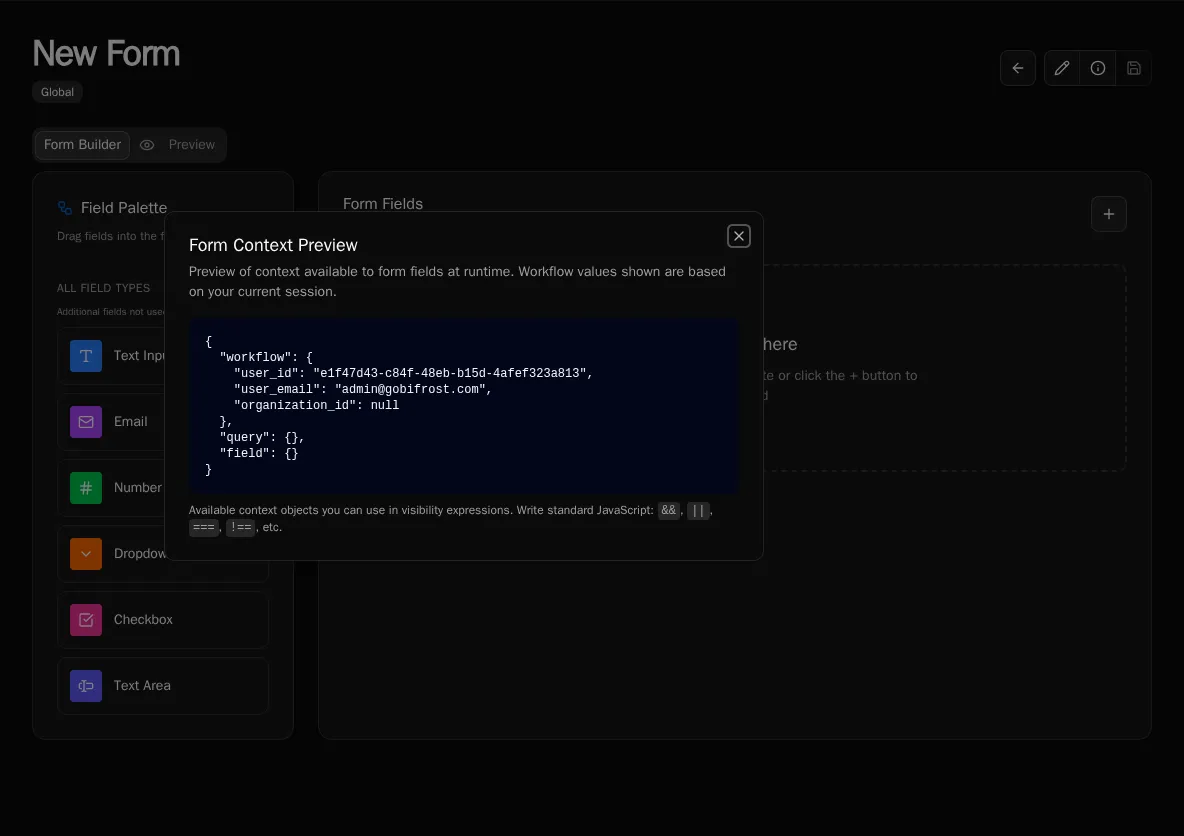Click the New Form page heading
This screenshot has height=836, width=1184.
[106, 54]
